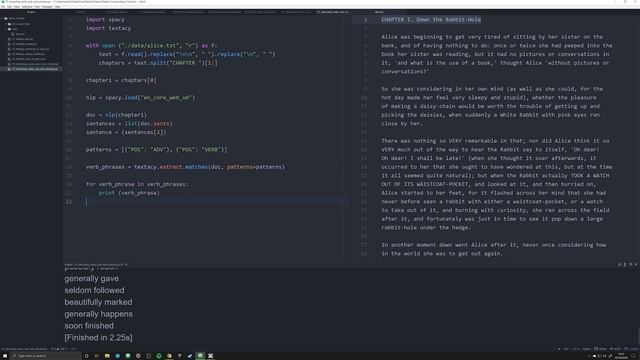Open the Edit menu

point(9,7)
